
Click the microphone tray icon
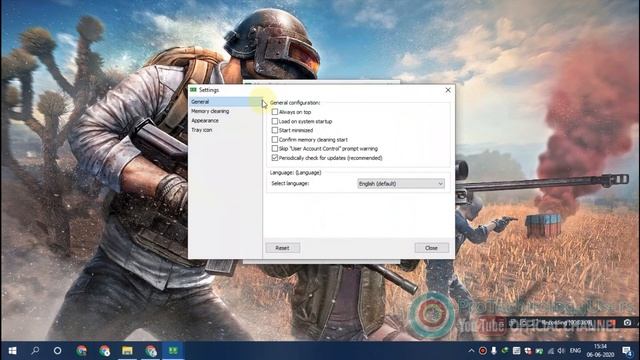pos(493,351)
